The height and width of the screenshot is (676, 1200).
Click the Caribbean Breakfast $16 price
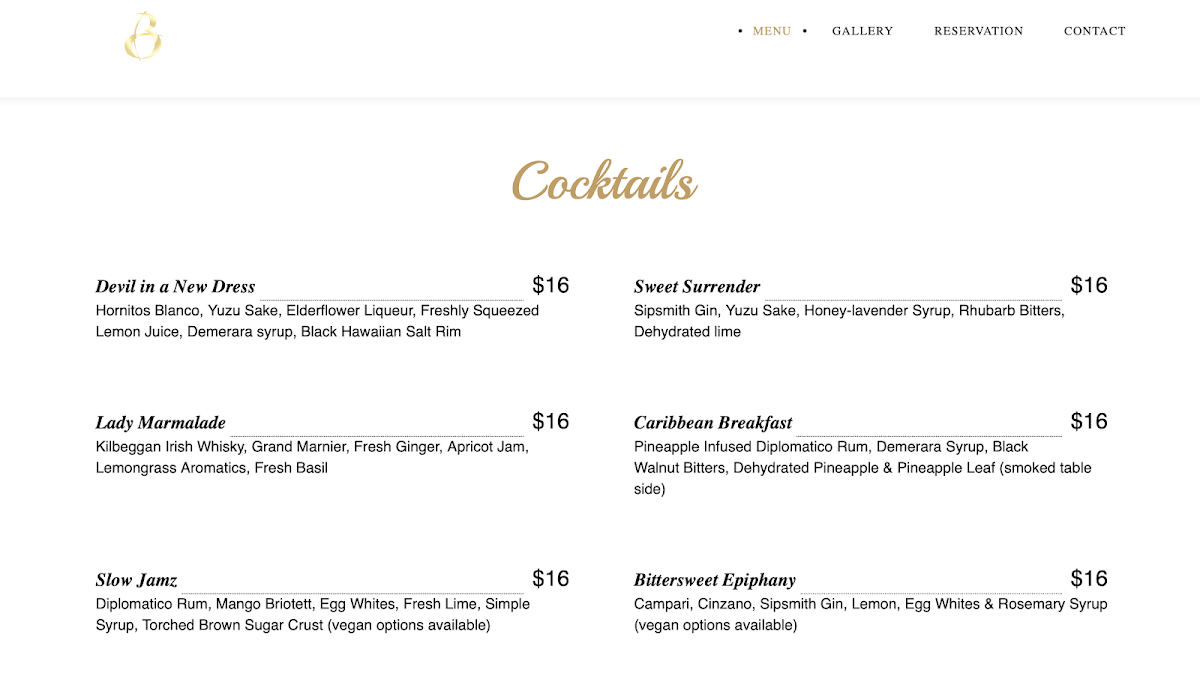click(1089, 421)
